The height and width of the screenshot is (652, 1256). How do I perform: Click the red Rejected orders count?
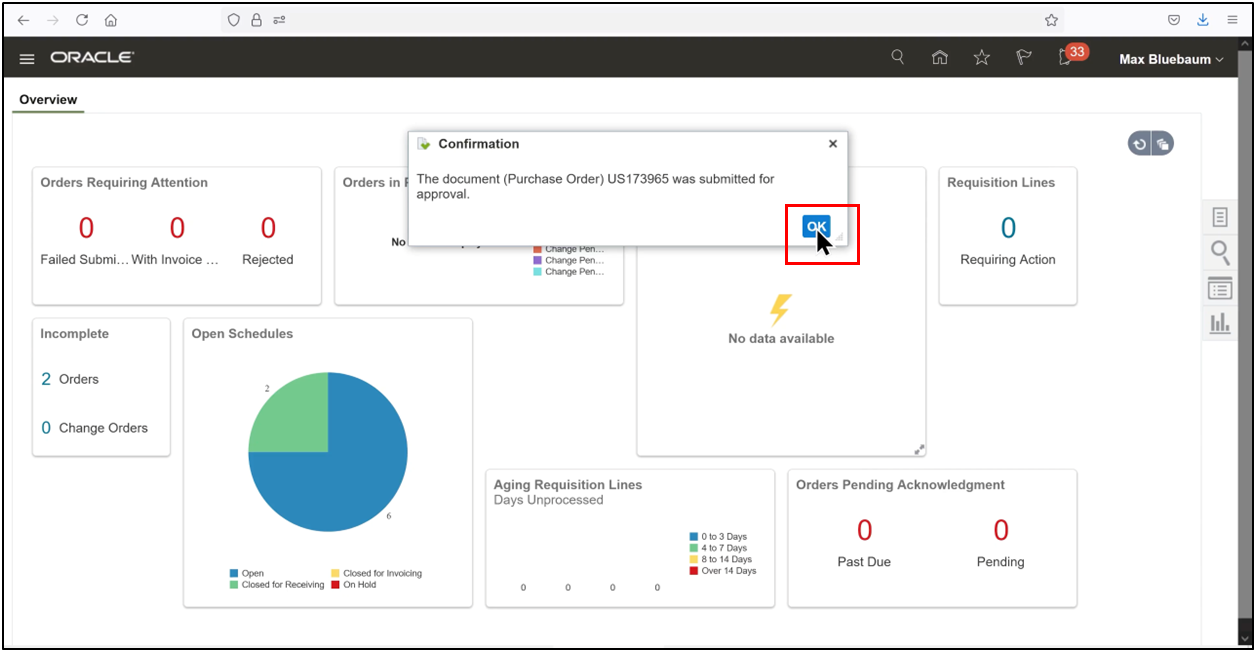pos(267,228)
